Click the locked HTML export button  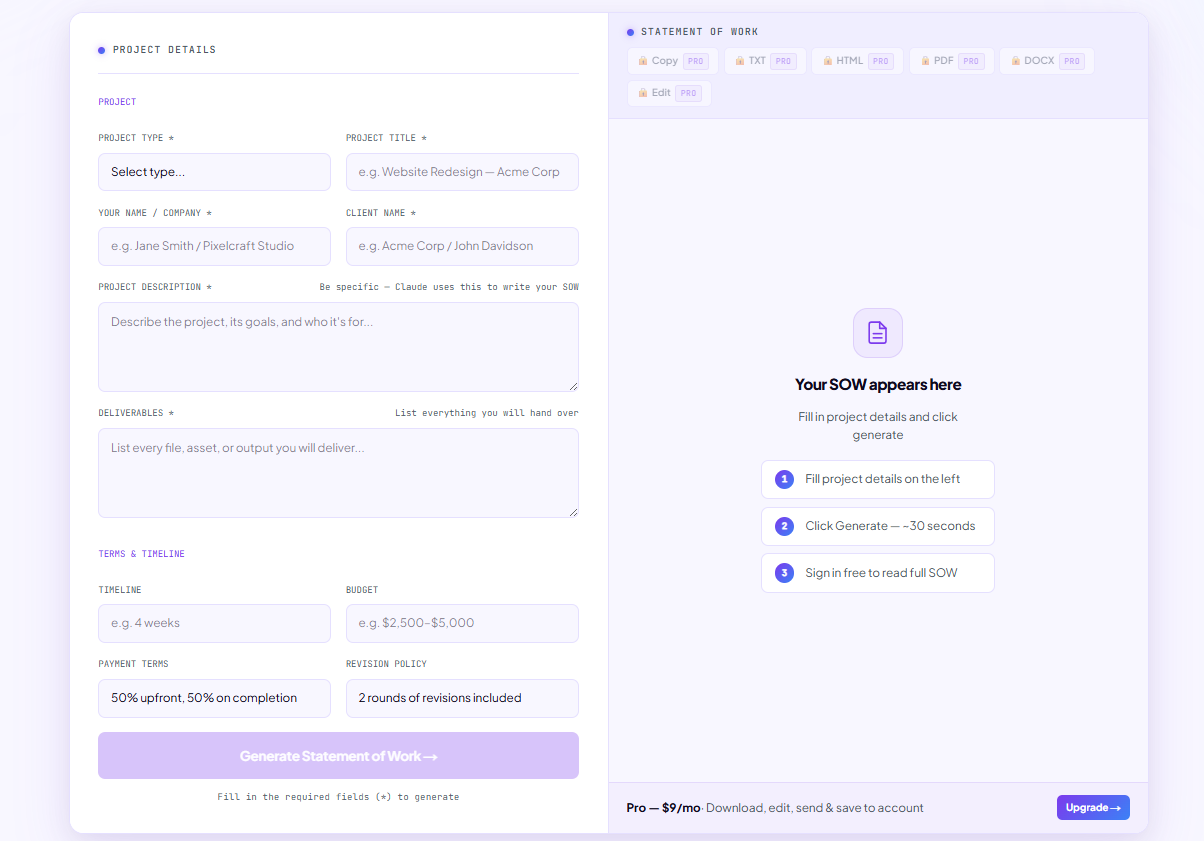(857, 61)
